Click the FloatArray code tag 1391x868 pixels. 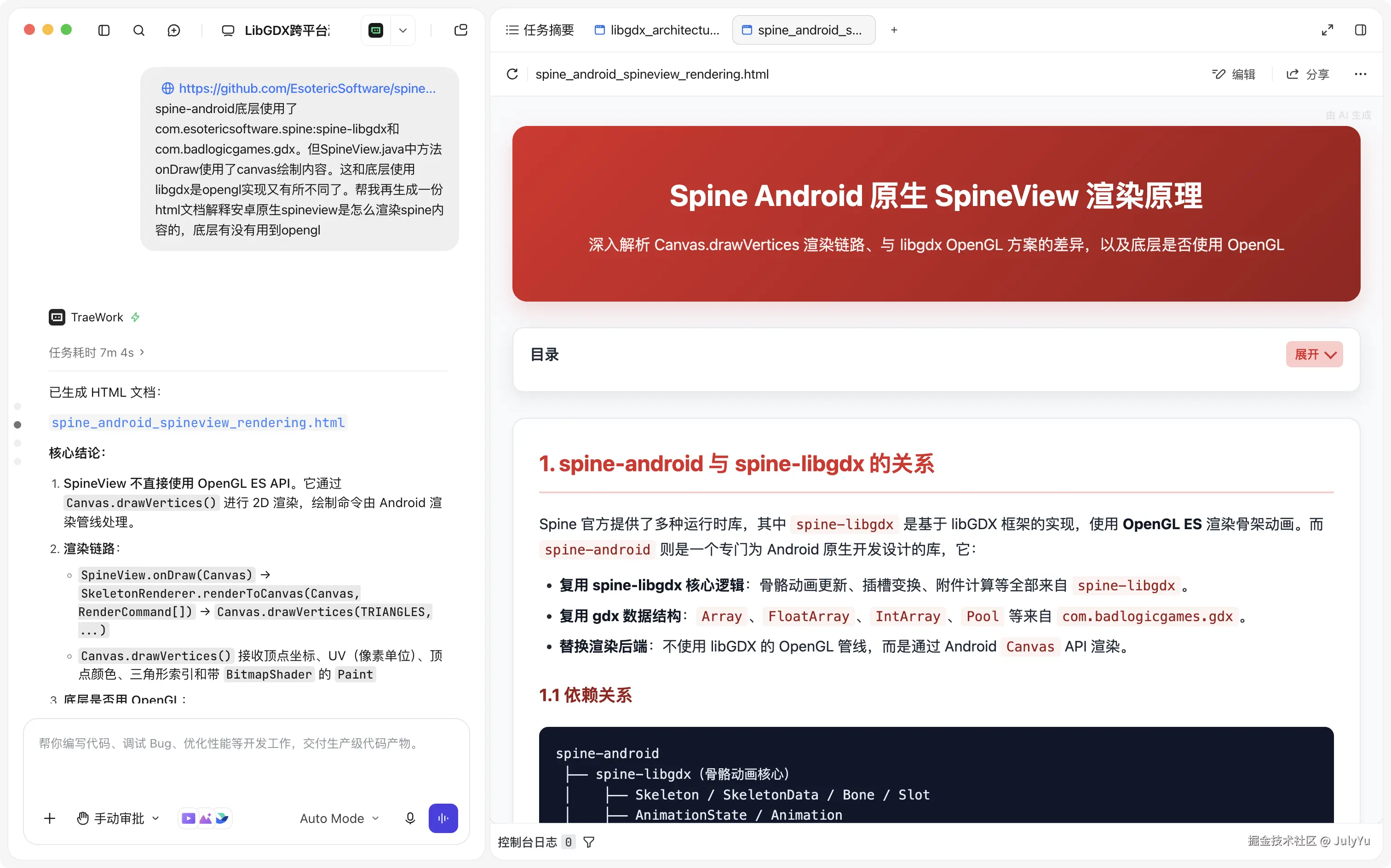[x=808, y=616]
